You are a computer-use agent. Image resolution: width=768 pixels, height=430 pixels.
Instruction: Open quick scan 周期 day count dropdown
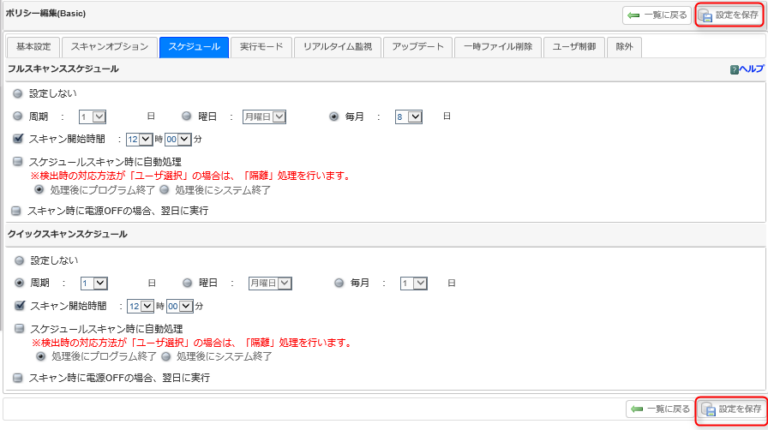(x=94, y=283)
